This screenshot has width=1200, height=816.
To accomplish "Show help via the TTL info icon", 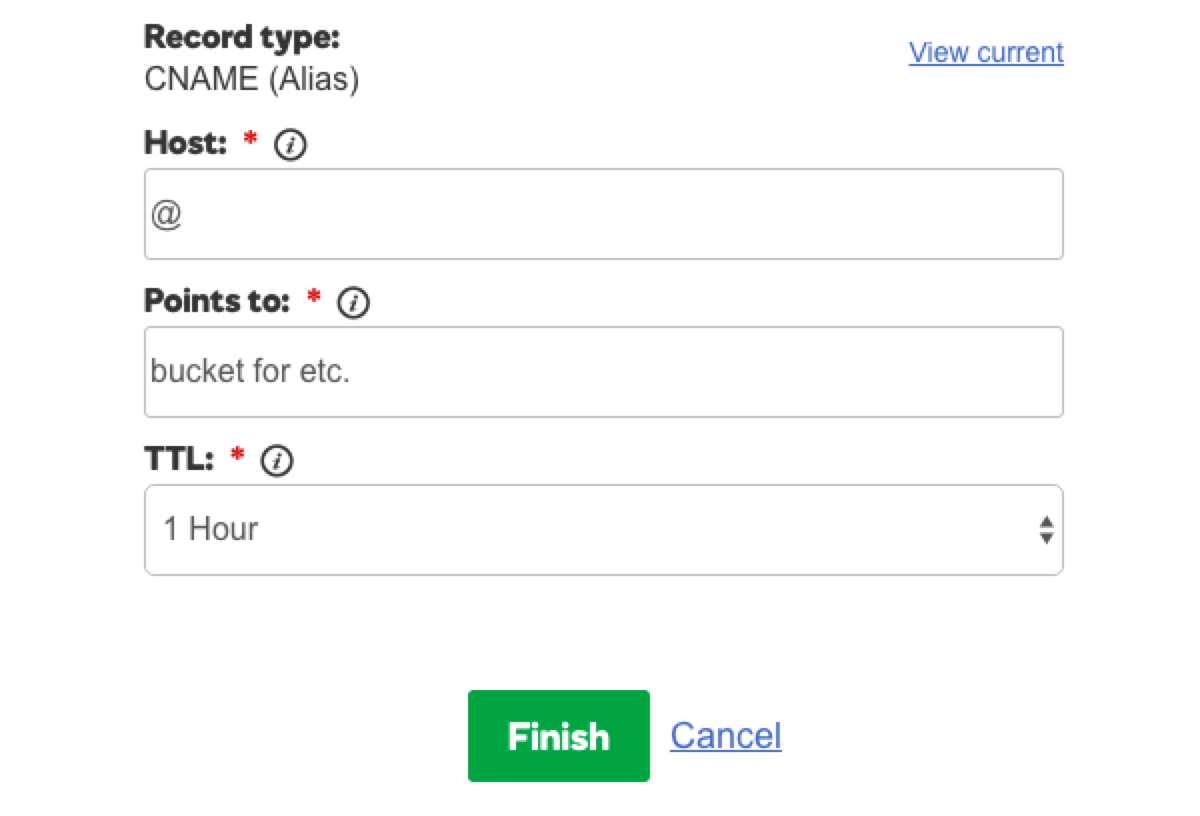I will [277, 461].
